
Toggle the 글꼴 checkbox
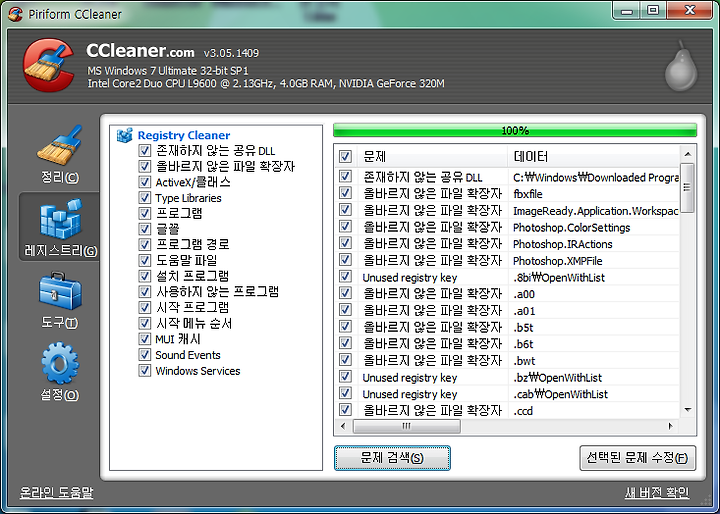click(145, 229)
